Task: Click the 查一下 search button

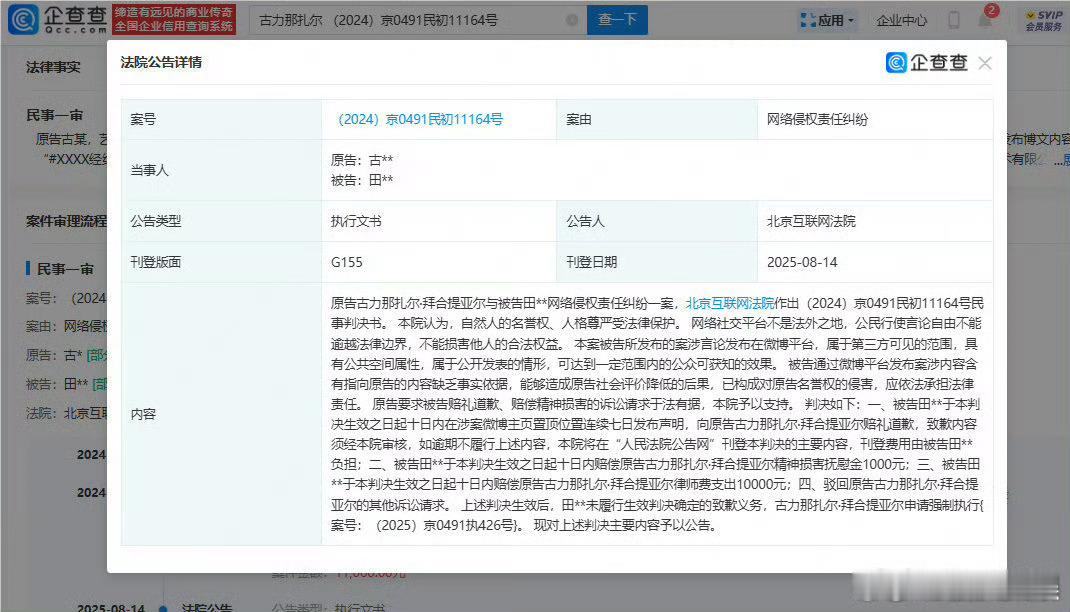Action: click(617, 20)
